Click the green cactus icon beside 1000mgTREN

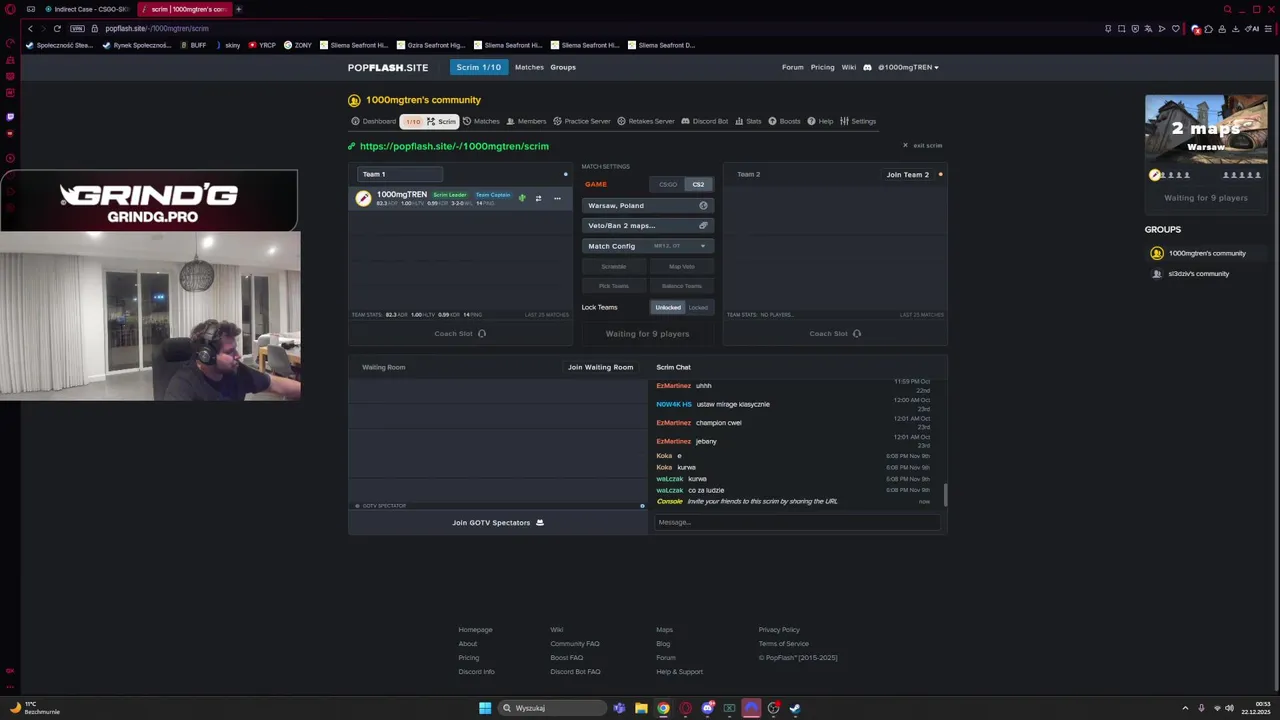click(x=522, y=198)
